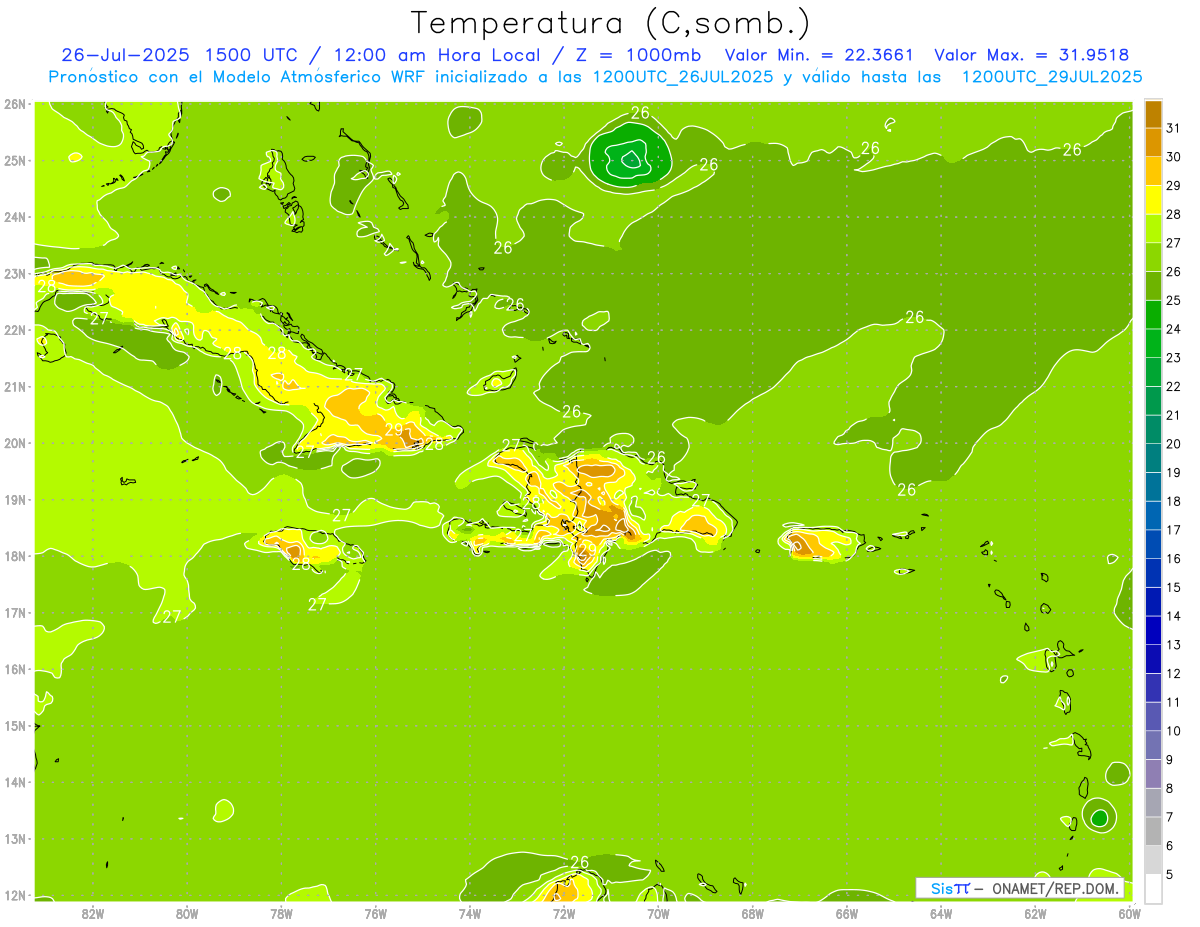
Task: Click the colorbar label "9"
Action: tap(1170, 759)
